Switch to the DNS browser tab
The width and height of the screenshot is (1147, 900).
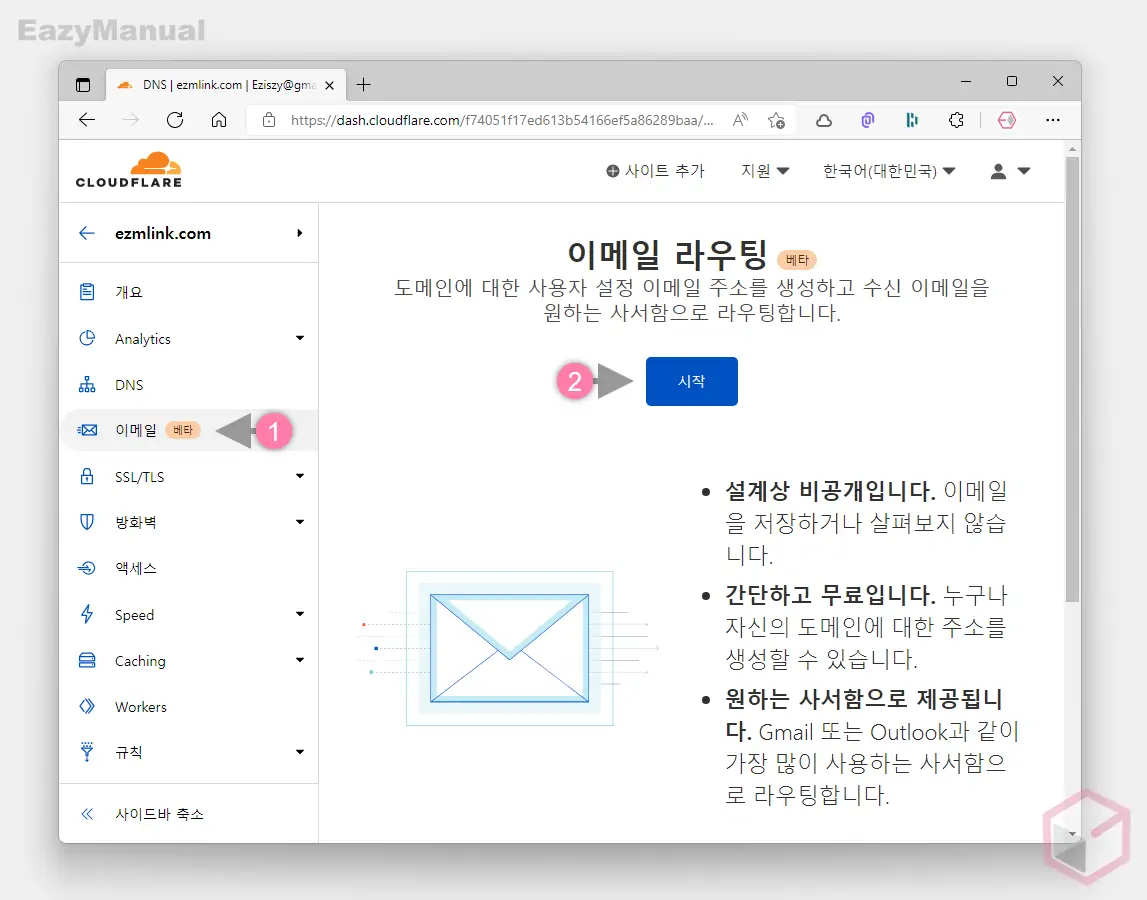220,85
